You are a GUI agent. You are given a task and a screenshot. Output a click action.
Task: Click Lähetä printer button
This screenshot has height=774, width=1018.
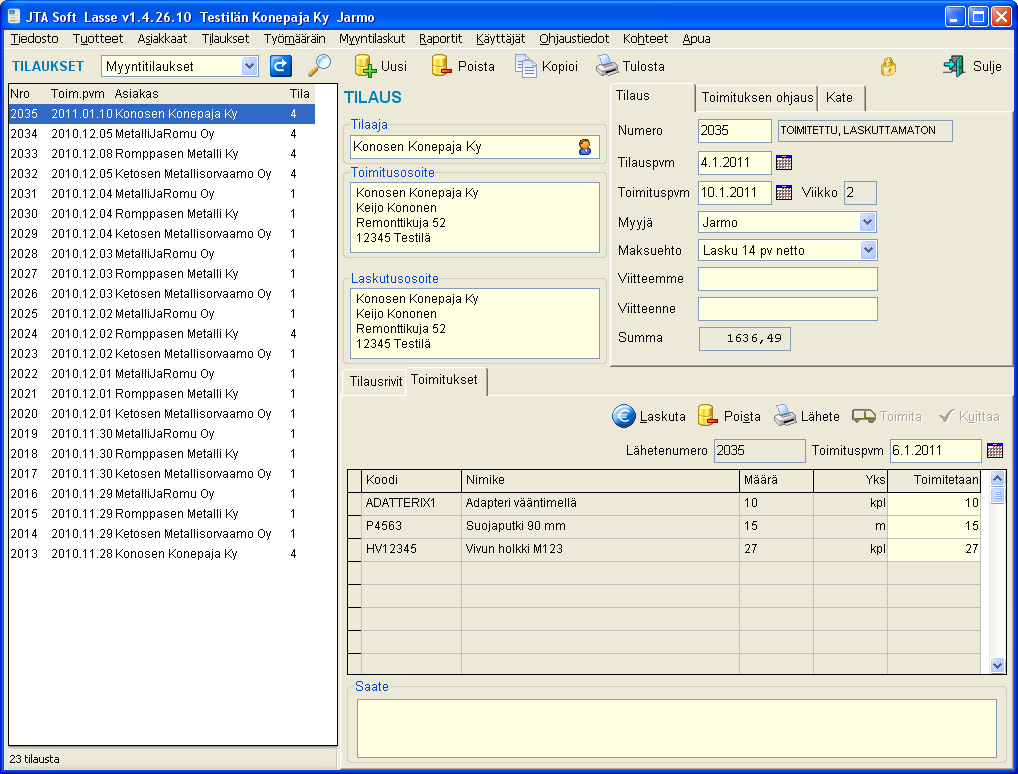click(x=806, y=416)
